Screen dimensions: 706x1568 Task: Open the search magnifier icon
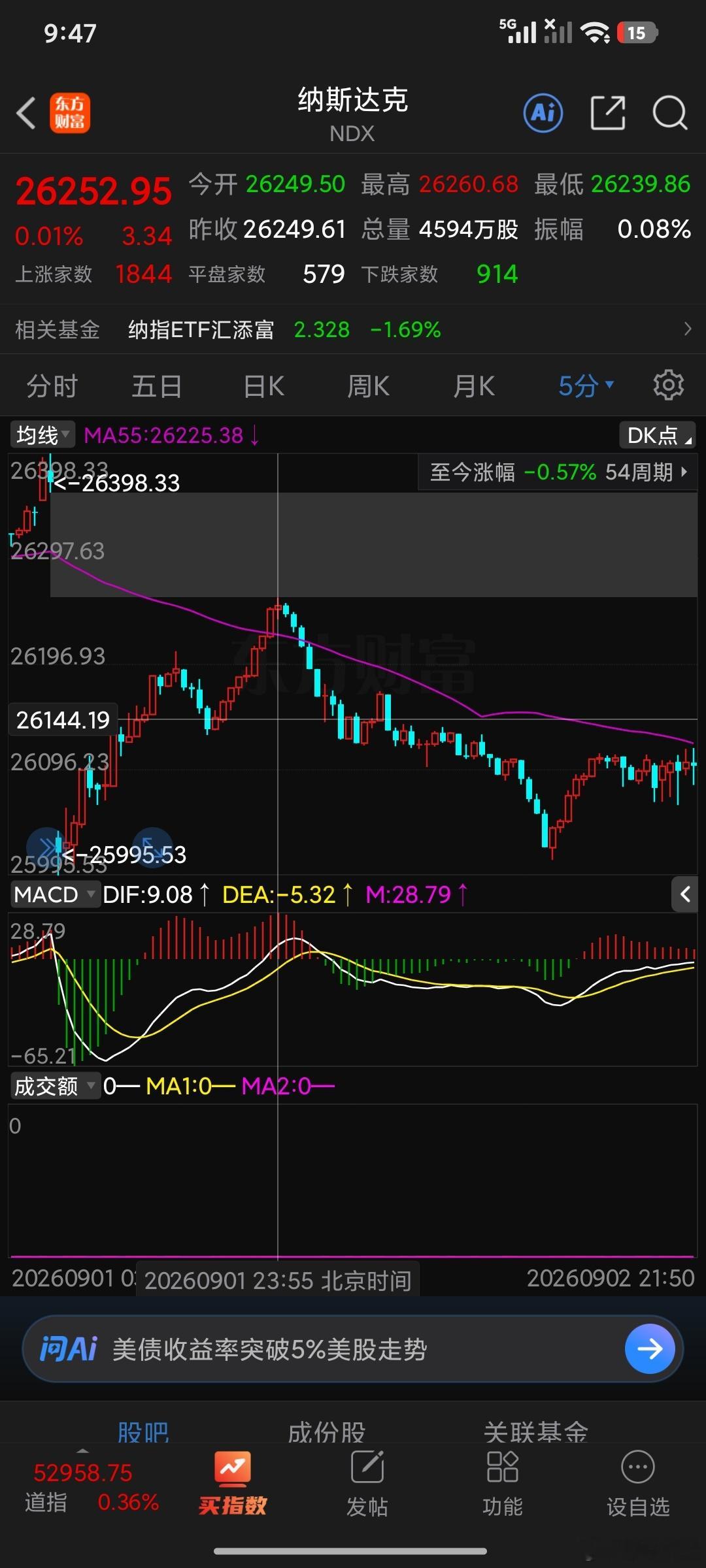(x=669, y=113)
